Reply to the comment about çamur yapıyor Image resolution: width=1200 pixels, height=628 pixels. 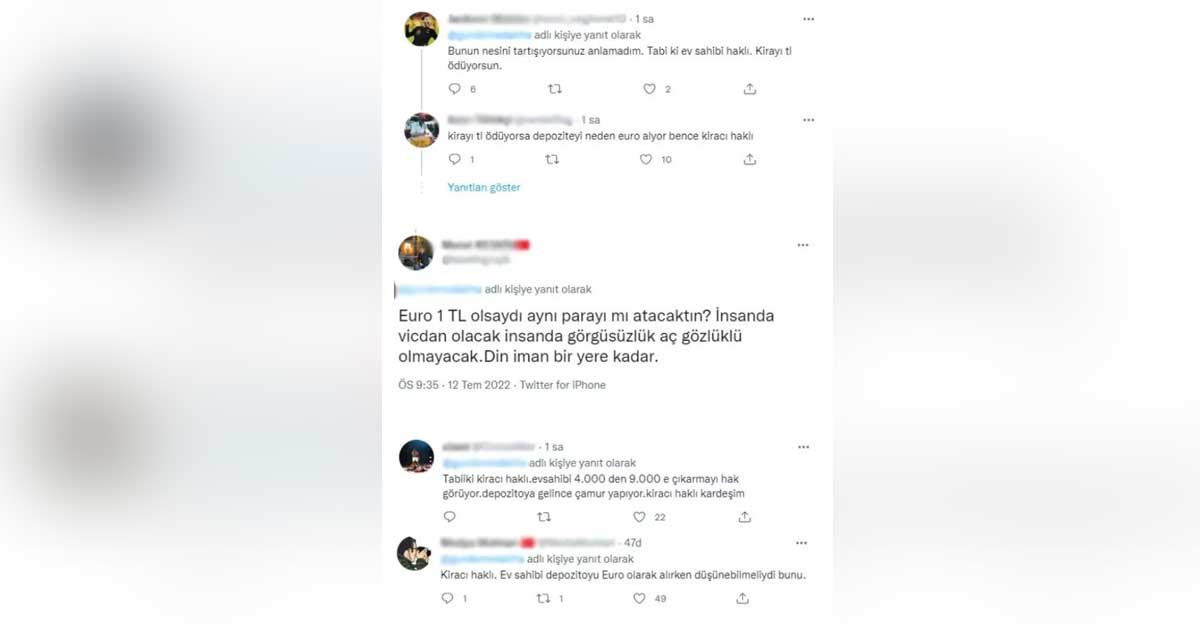[x=449, y=517]
